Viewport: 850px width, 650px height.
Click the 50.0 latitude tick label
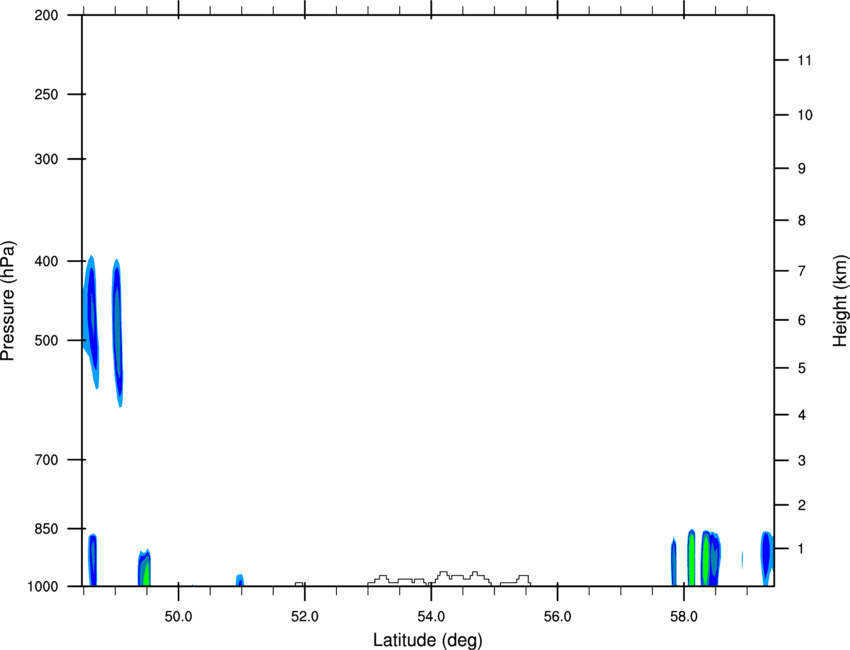click(178, 617)
